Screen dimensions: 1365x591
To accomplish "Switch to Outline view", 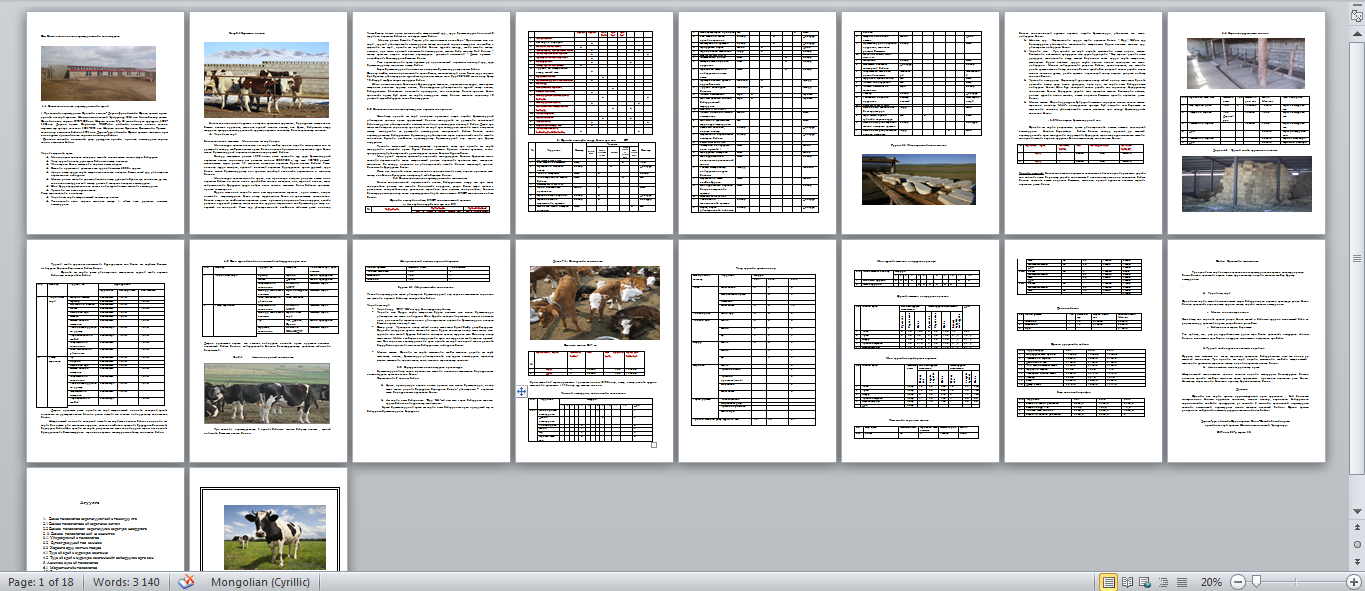I will (1164, 582).
